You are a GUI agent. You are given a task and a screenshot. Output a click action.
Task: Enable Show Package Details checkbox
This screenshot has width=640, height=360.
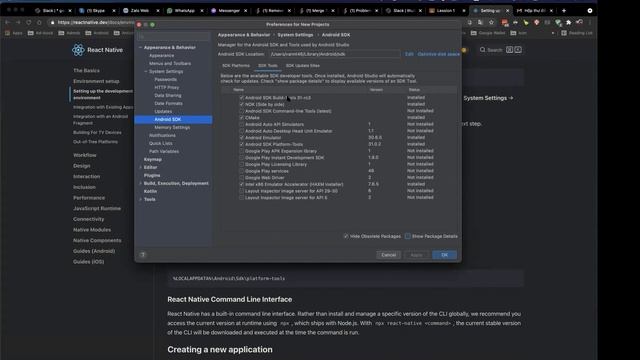(407, 236)
